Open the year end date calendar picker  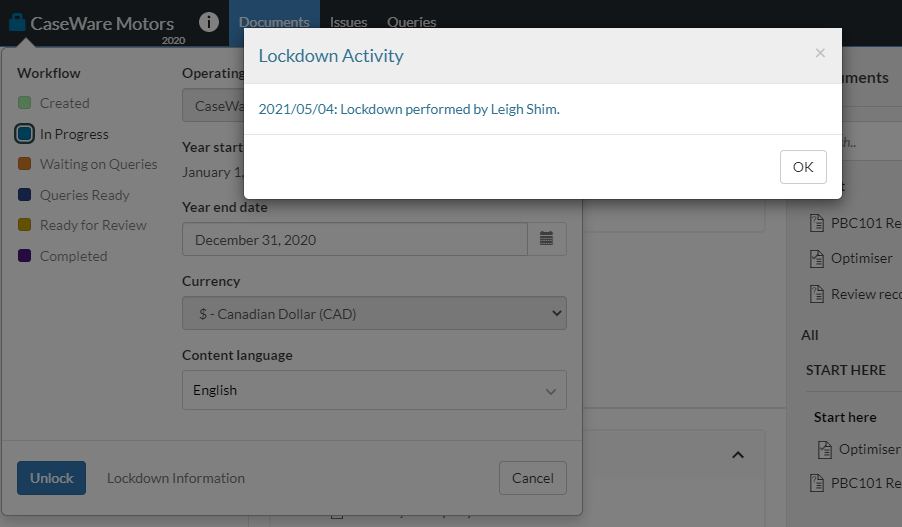click(x=547, y=239)
